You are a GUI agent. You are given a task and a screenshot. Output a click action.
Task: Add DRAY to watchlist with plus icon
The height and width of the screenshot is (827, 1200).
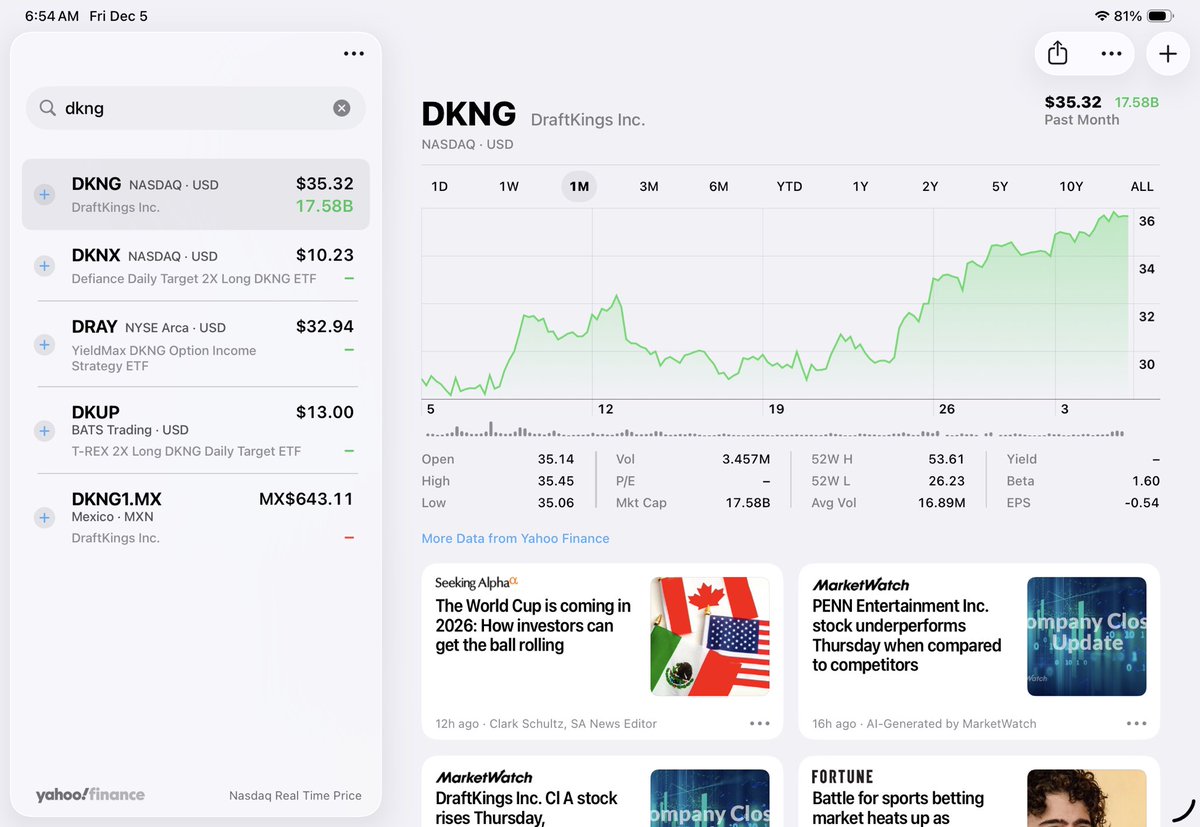click(x=44, y=344)
